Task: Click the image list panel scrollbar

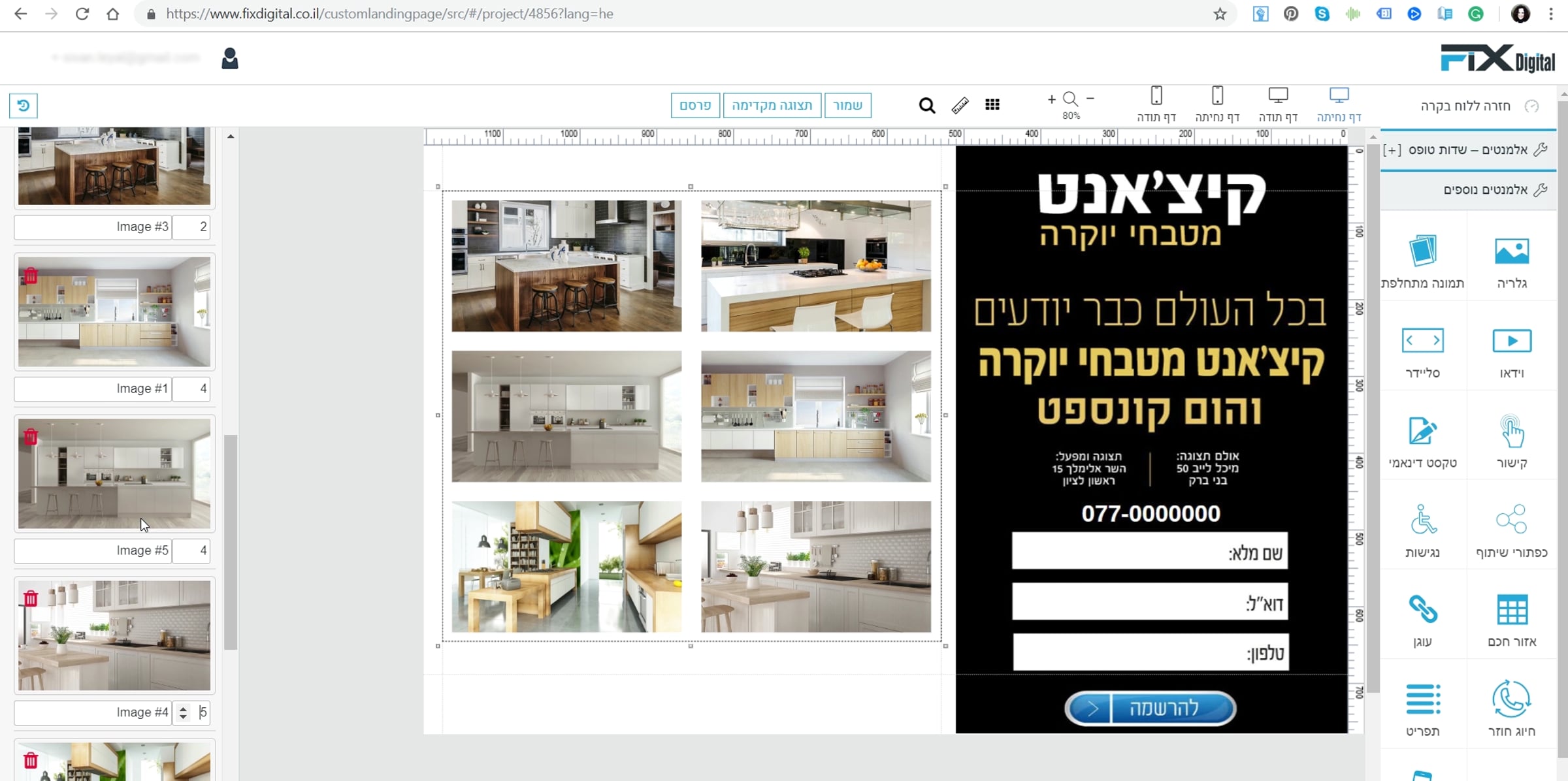Action: click(x=231, y=542)
